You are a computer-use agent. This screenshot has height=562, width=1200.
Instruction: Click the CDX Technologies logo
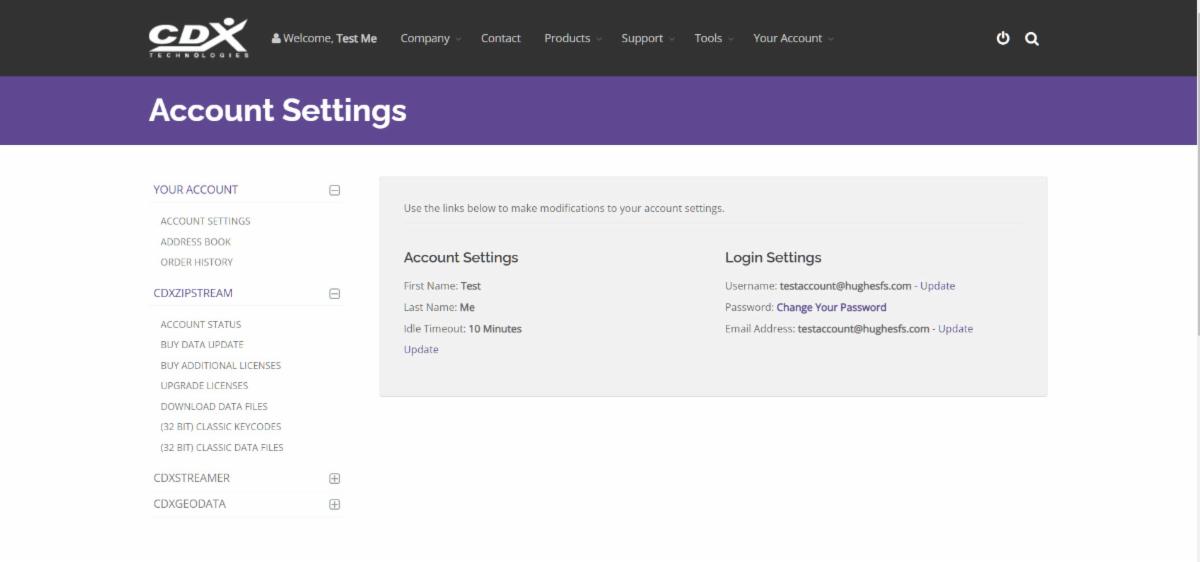198,38
